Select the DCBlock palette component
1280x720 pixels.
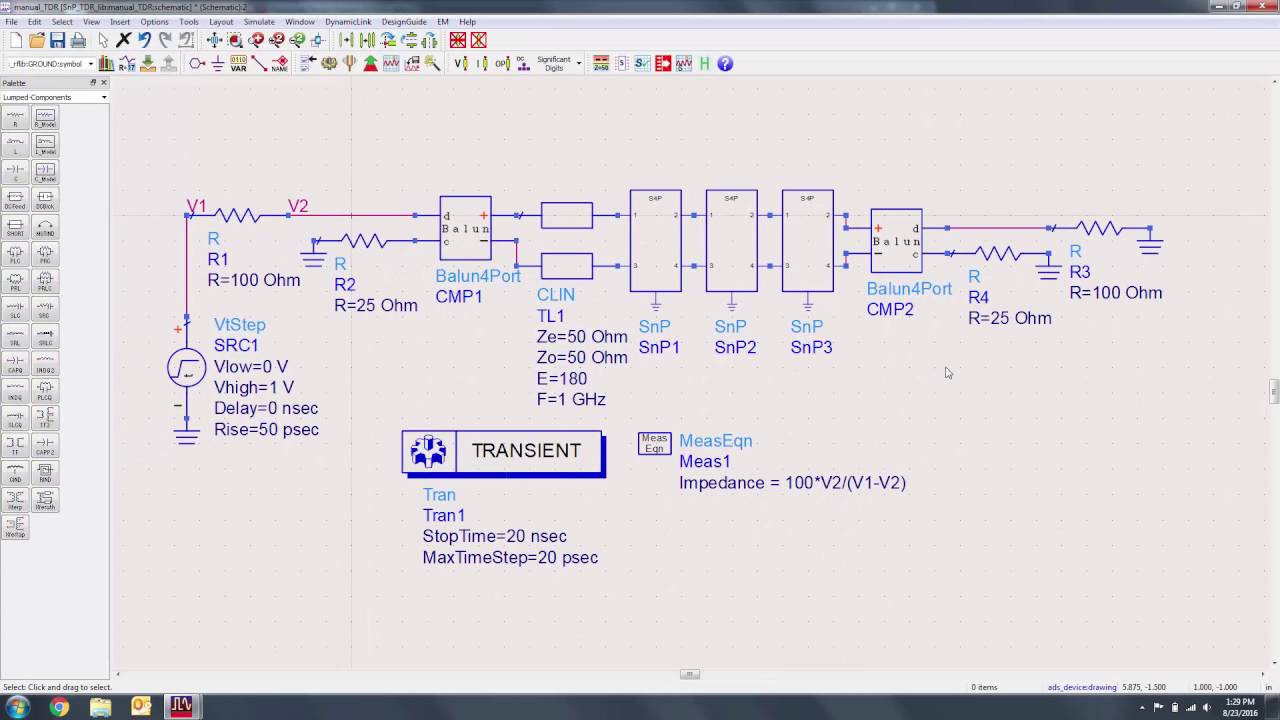coord(45,200)
